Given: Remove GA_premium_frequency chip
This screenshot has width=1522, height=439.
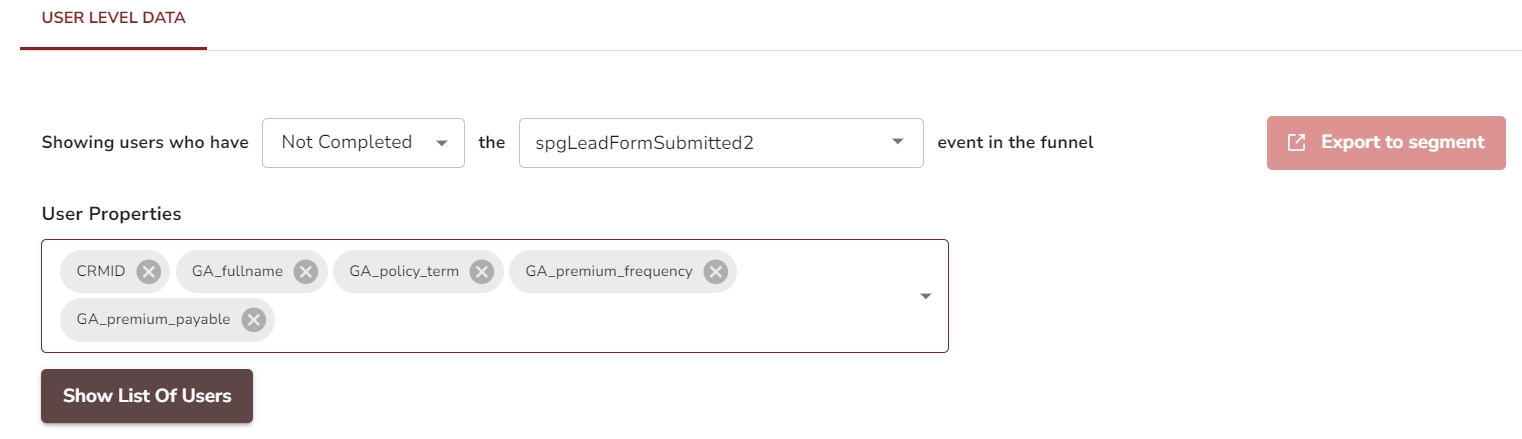Looking at the screenshot, I should pyautogui.click(x=715, y=272).
